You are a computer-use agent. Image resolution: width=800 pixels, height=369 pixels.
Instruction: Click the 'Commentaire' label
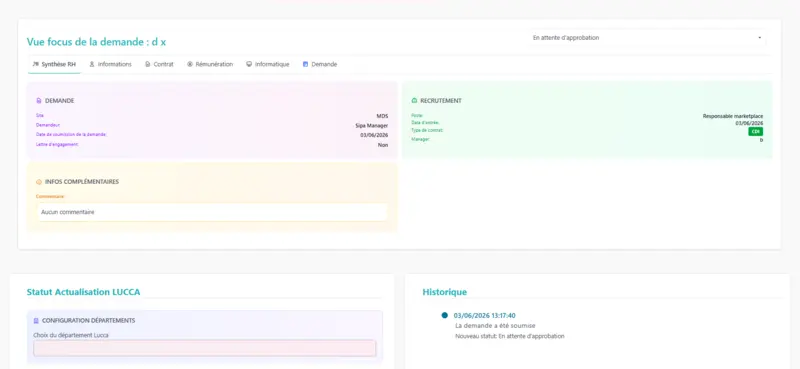pyautogui.click(x=50, y=196)
